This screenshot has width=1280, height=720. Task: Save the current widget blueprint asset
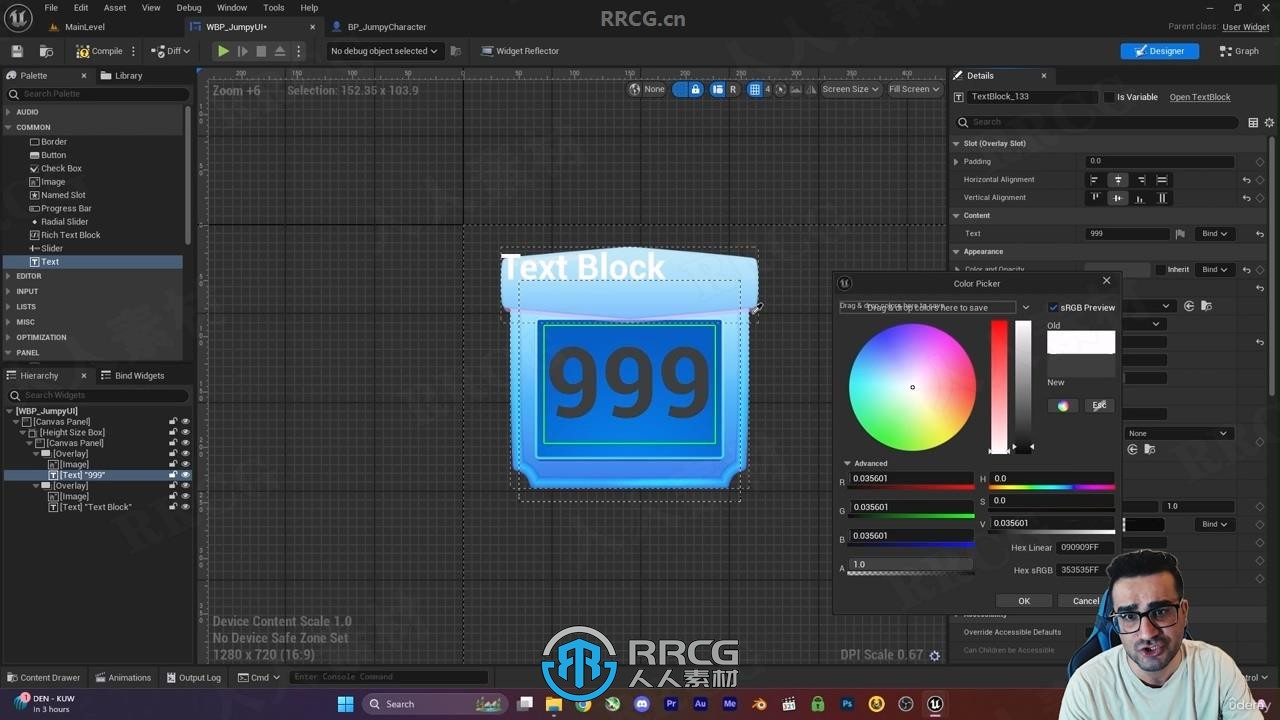pos(17,51)
